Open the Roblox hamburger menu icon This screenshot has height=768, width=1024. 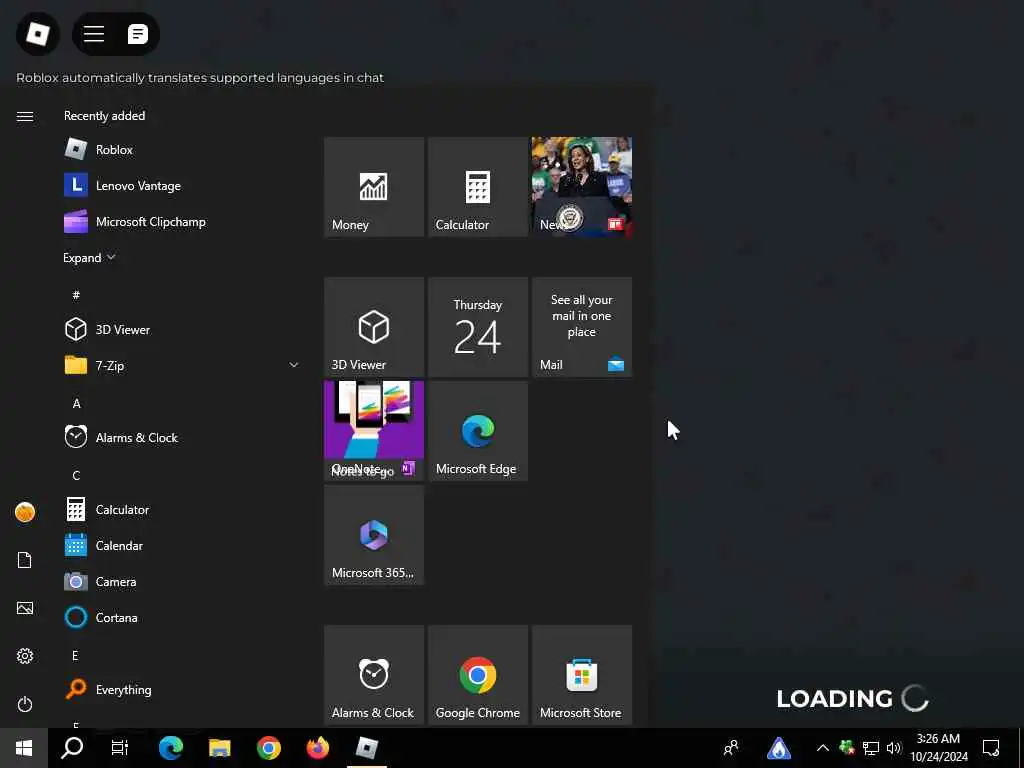pyautogui.click(x=94, y=33)
